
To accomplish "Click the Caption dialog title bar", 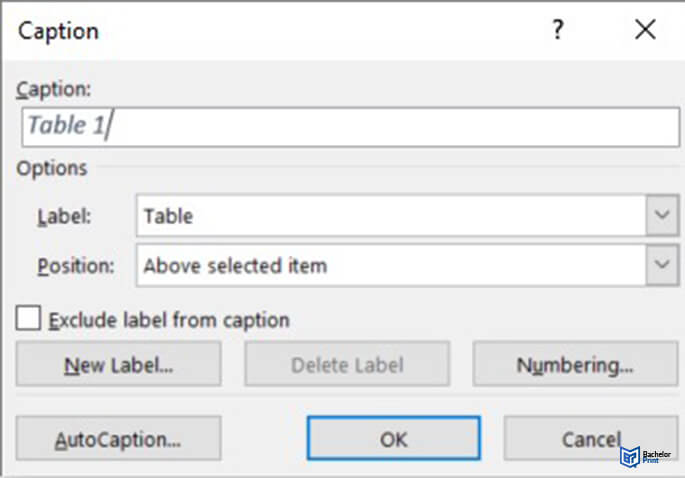I will click(x=280, y=31).
